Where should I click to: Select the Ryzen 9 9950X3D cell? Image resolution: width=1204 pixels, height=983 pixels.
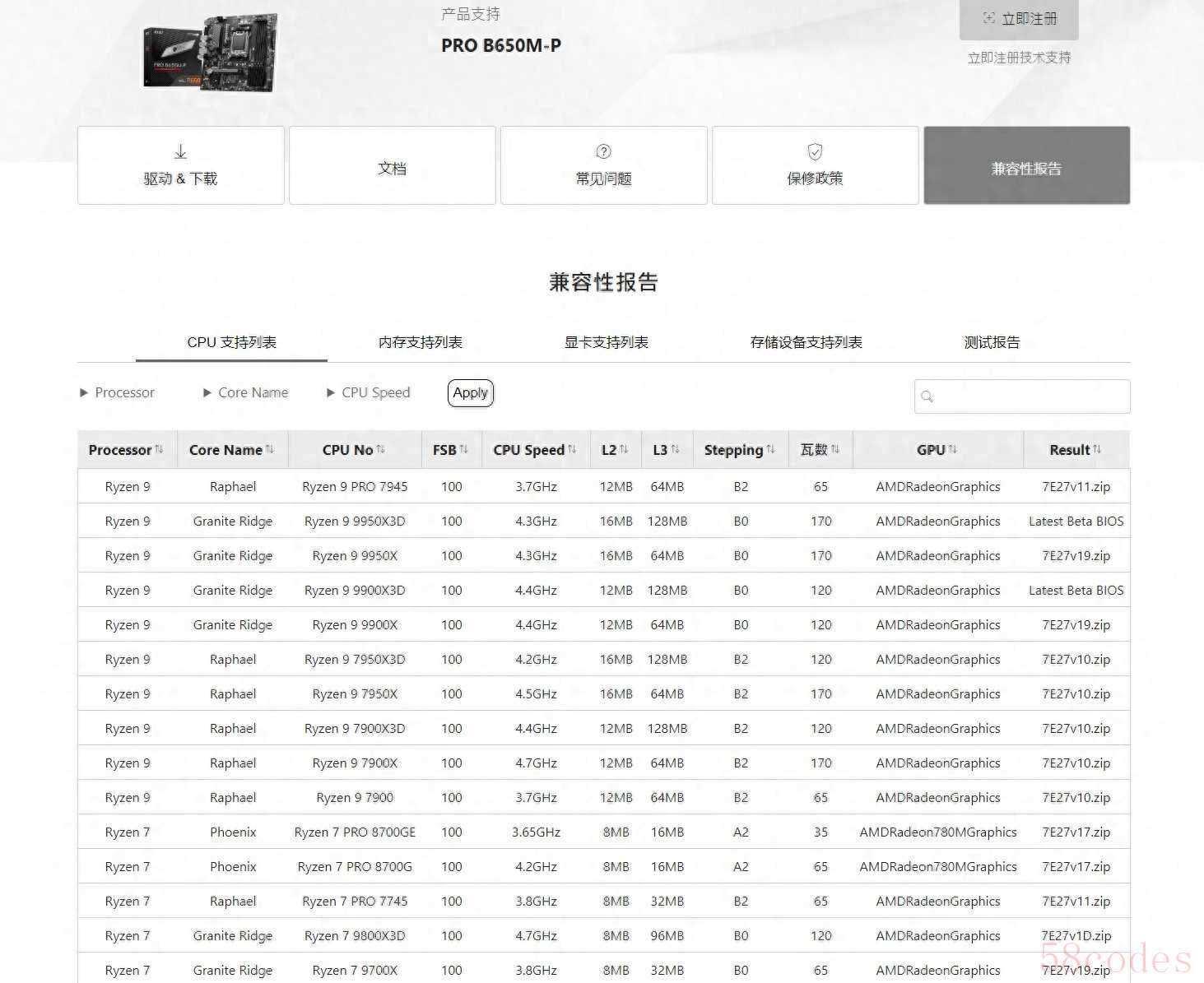355,521
